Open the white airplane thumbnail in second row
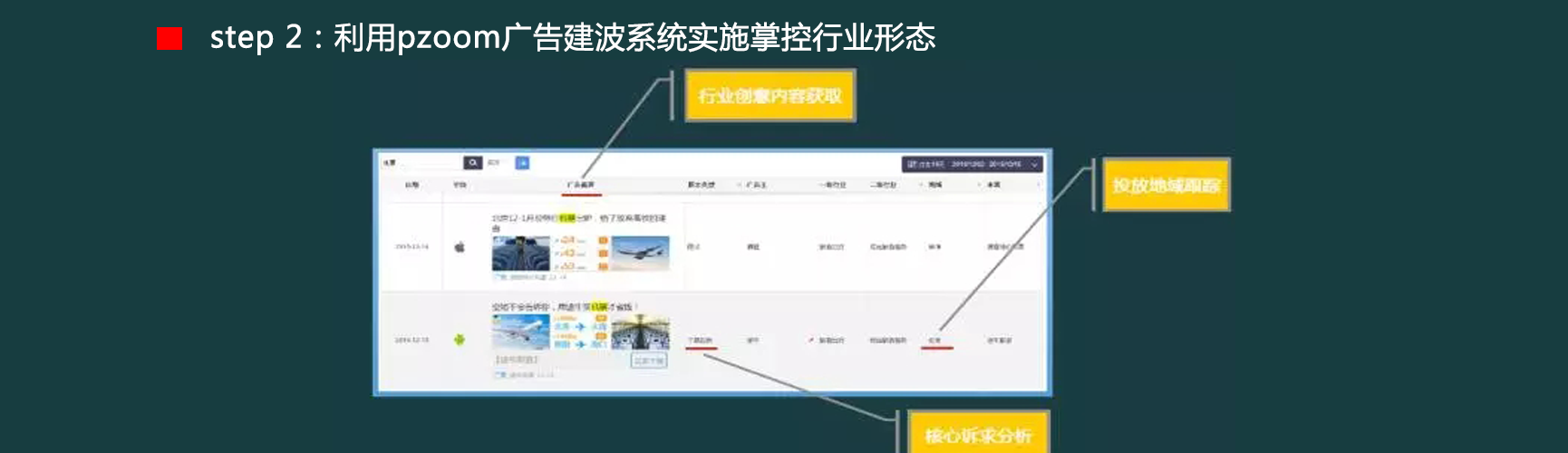Viewport: 1568px width, 453px height. [520, 333]
